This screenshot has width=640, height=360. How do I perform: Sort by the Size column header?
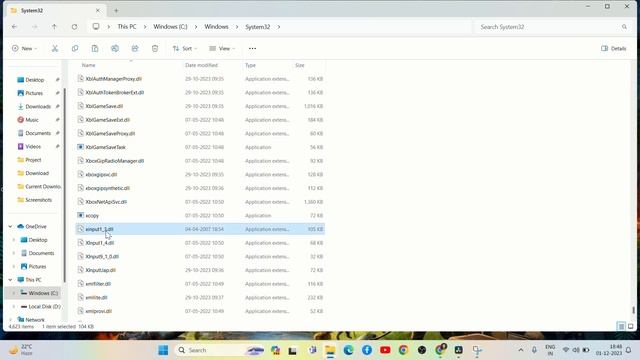[x=300, y=65]
